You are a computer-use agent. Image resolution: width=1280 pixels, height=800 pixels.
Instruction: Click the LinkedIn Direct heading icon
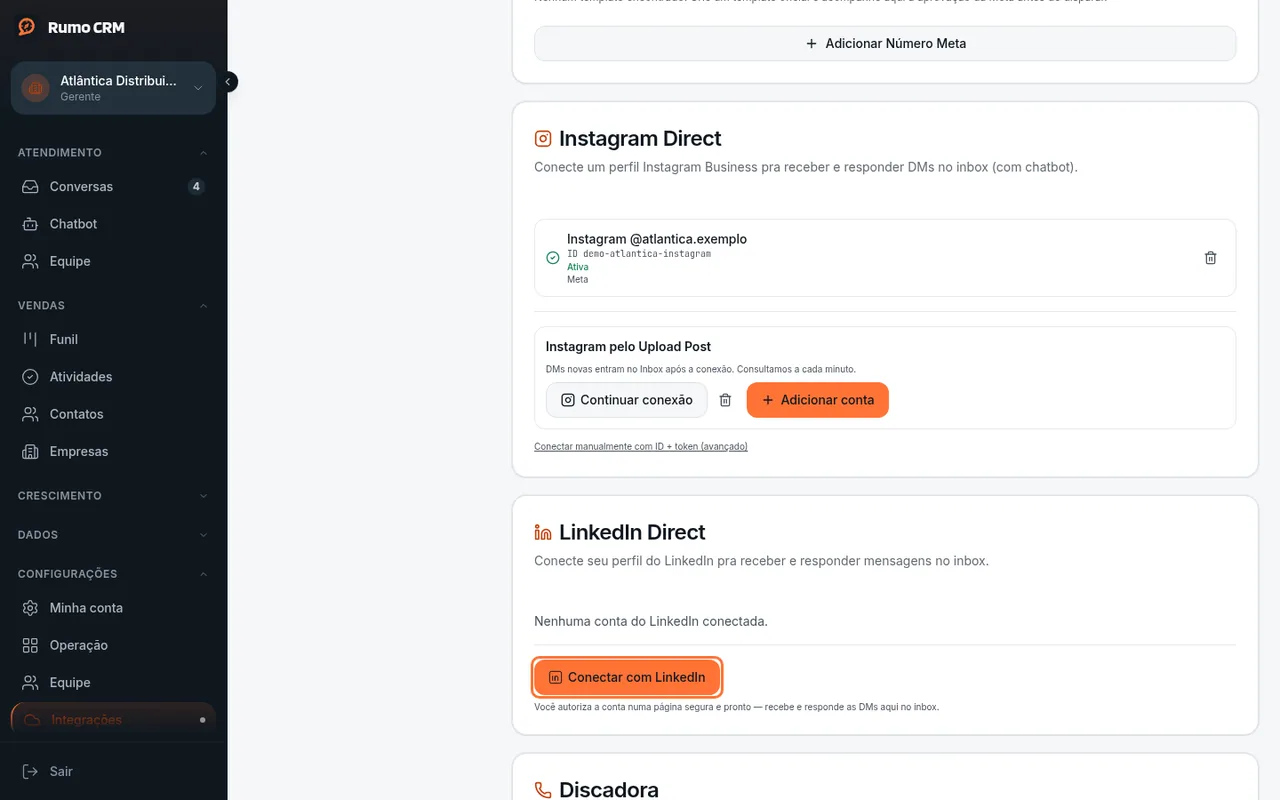coord(543,533)
